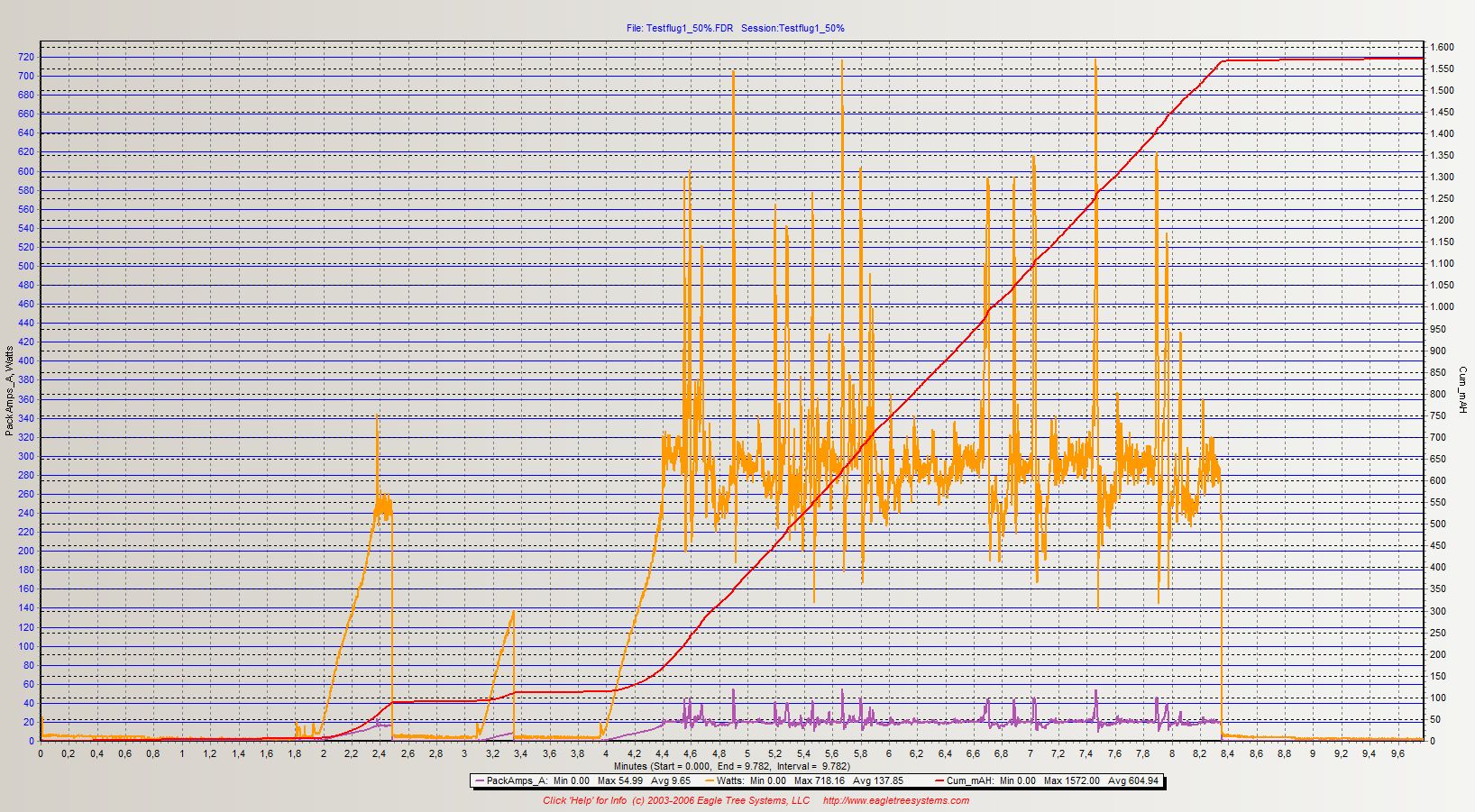Click the 'Session:Testflug1_50%' title text

tap(792, 28)
